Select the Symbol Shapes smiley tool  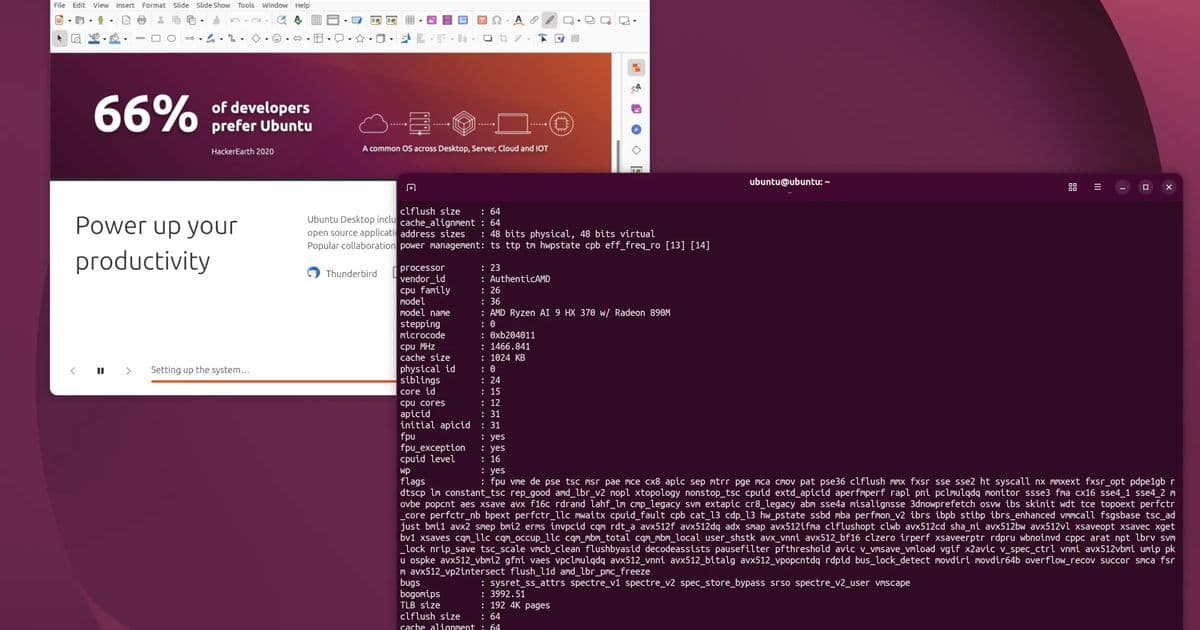[x=276, y=38]
